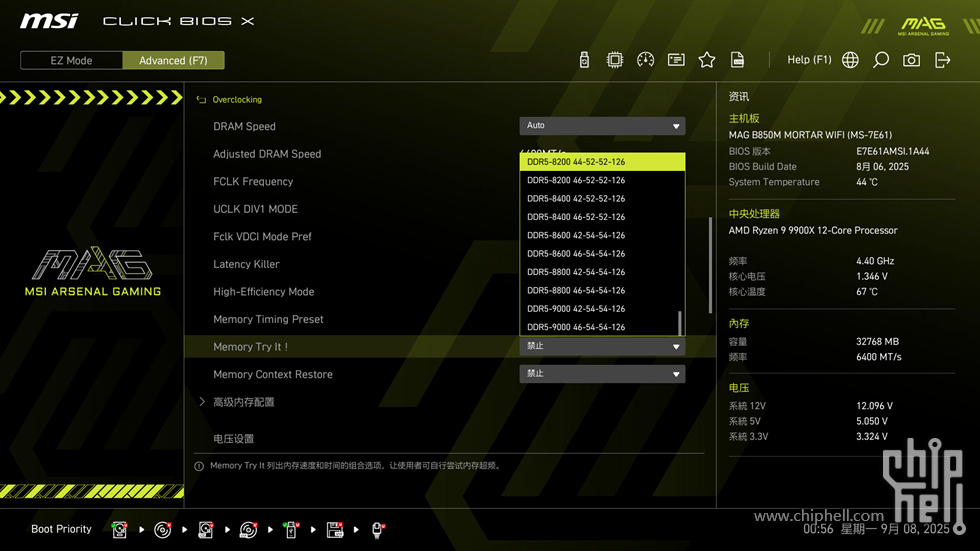Viewport: 980px width, 551px height.
Task: Click the Overclocking breadcrumb text
Action: click(237, 99)
